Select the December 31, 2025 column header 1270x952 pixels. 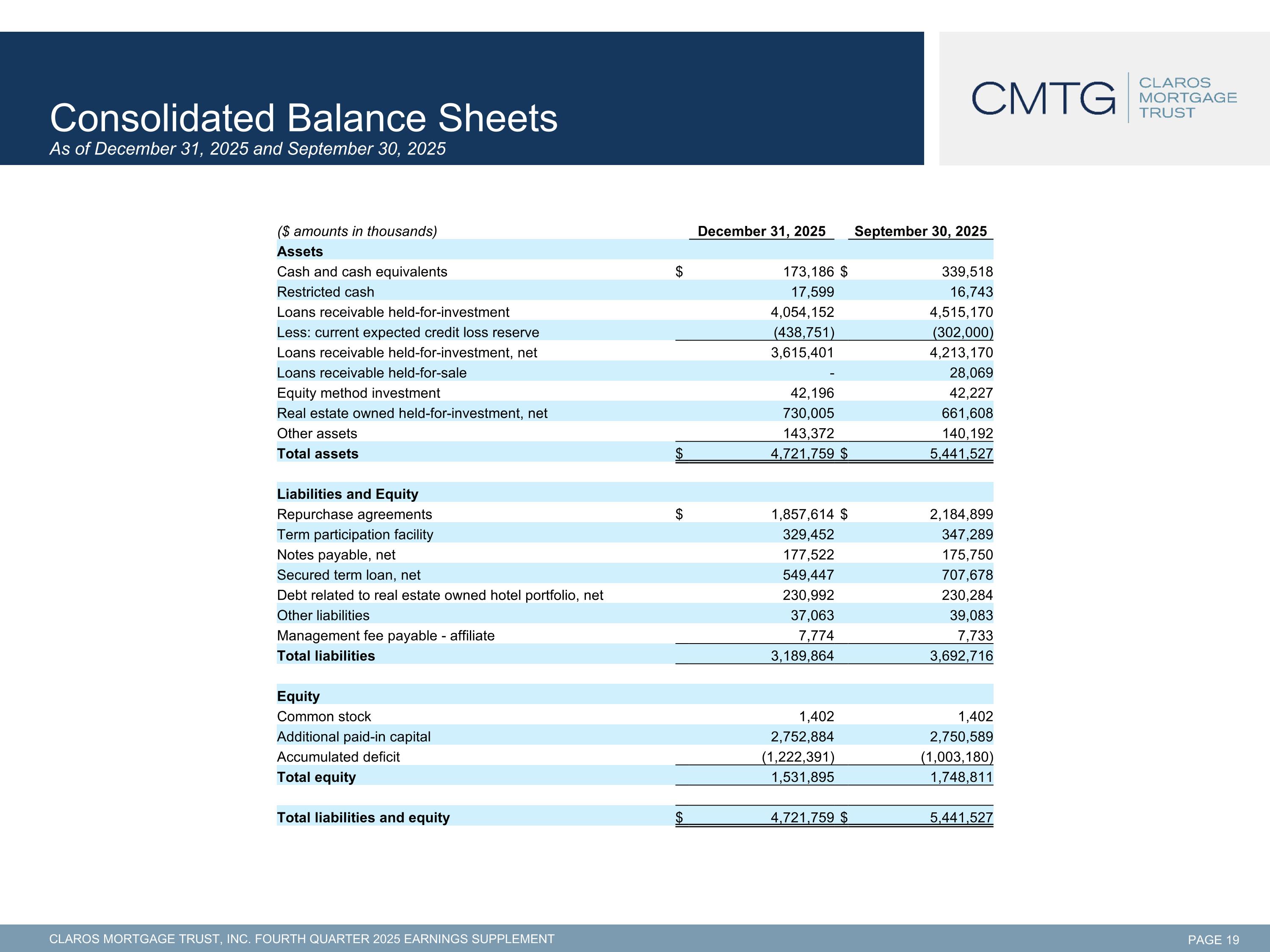point(761,231)
